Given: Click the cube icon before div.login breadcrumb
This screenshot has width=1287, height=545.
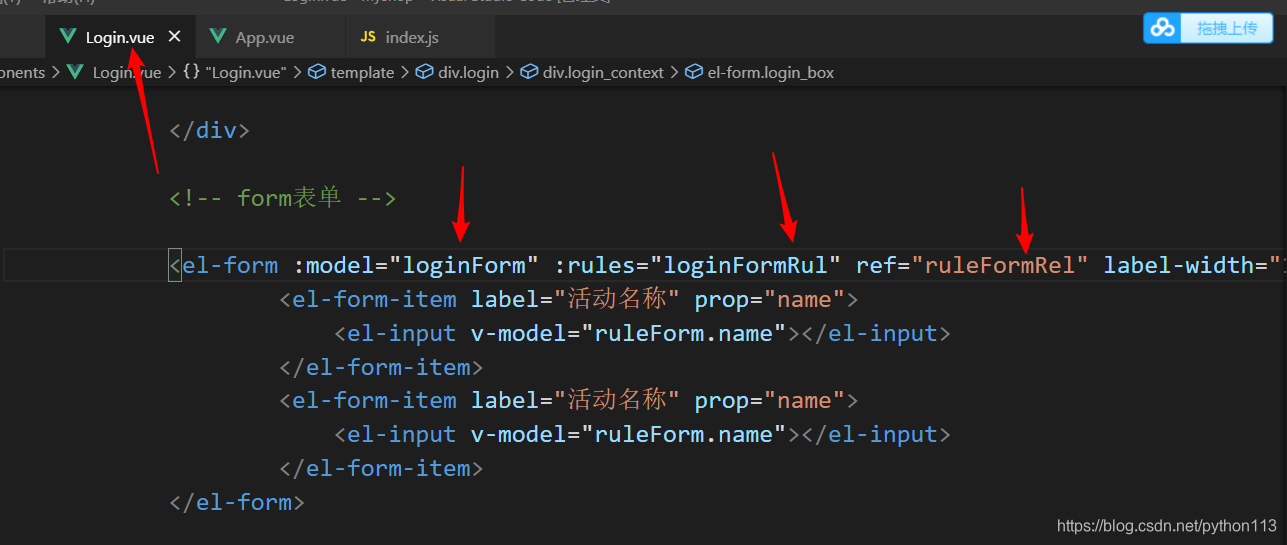Looking at the screenshot, I should tap(424, 72).
